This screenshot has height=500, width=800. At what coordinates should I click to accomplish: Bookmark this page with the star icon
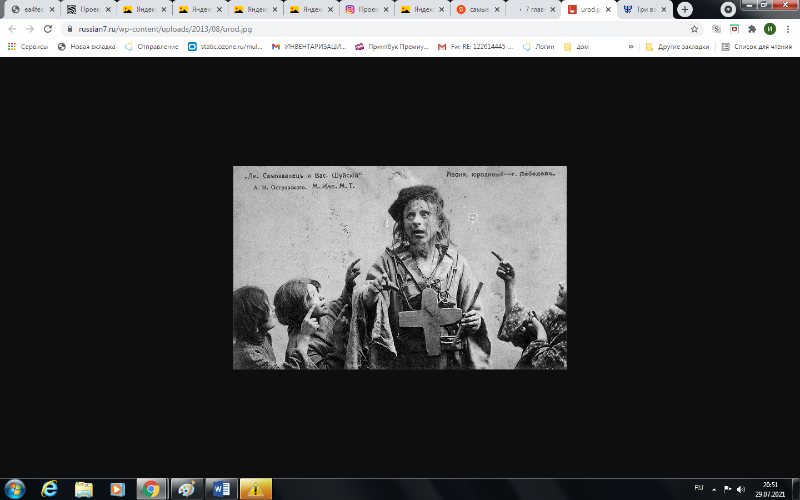[694, 29]
